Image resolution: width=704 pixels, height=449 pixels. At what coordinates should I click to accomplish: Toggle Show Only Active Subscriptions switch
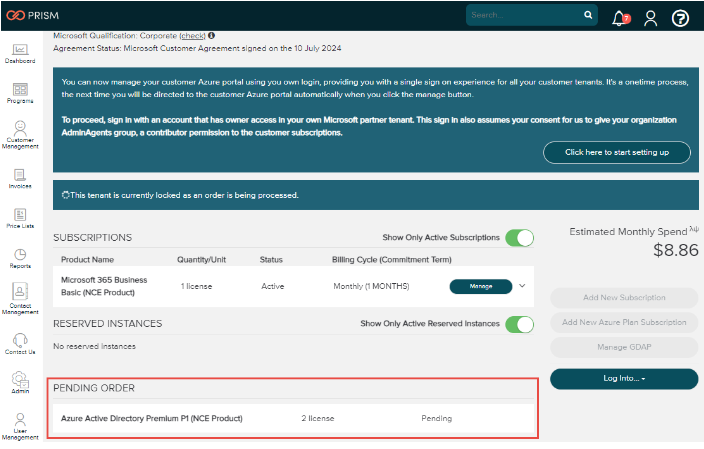tap(519, 238)
